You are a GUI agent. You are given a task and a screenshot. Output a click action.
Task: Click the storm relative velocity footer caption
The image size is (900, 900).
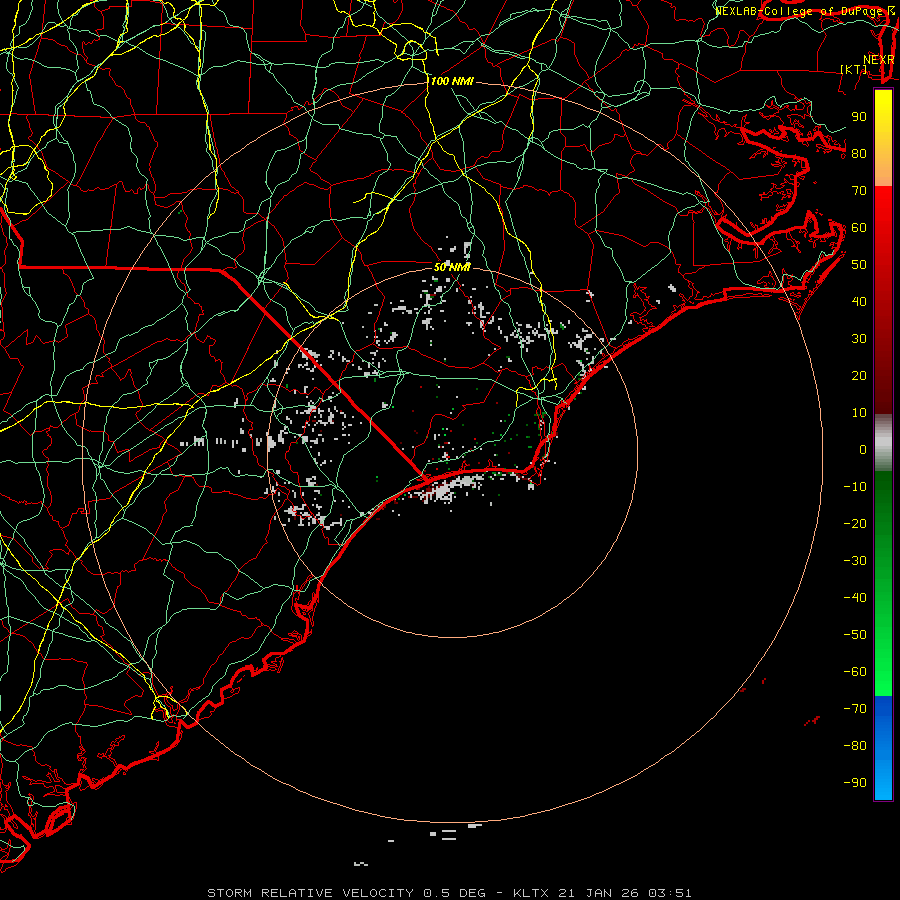click(449, 893)
